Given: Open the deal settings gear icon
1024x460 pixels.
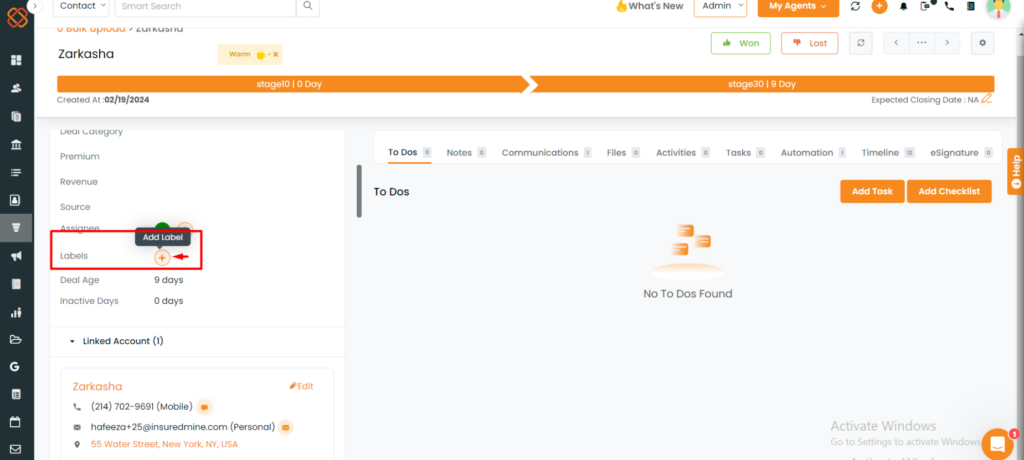Looking at the screenshot, I should click(x=982, y=43).
